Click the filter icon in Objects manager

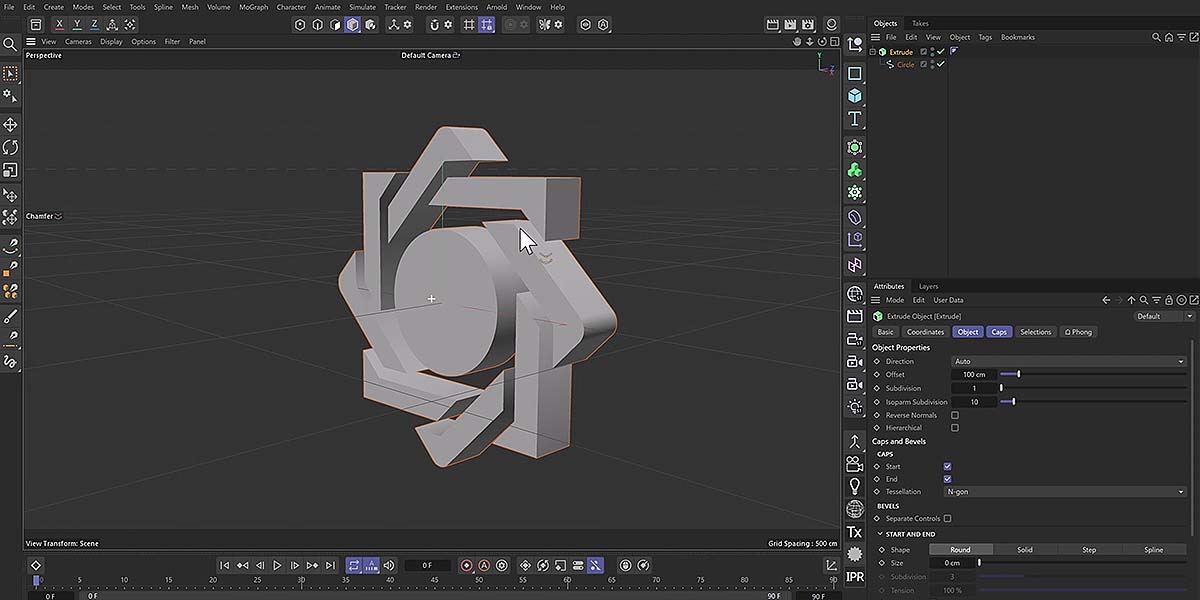point(1180,37)
